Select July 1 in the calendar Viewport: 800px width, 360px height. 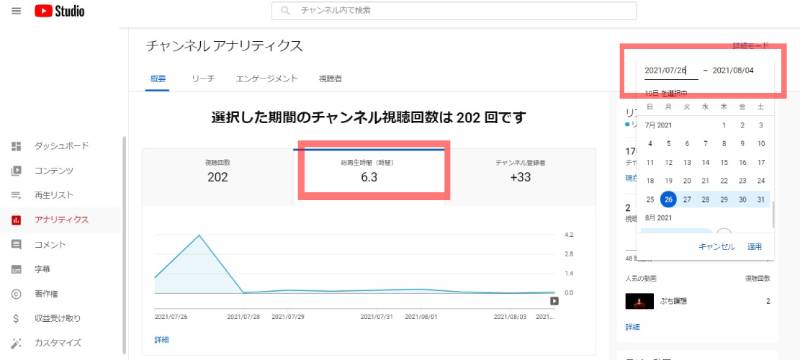(x=724, y=125)
